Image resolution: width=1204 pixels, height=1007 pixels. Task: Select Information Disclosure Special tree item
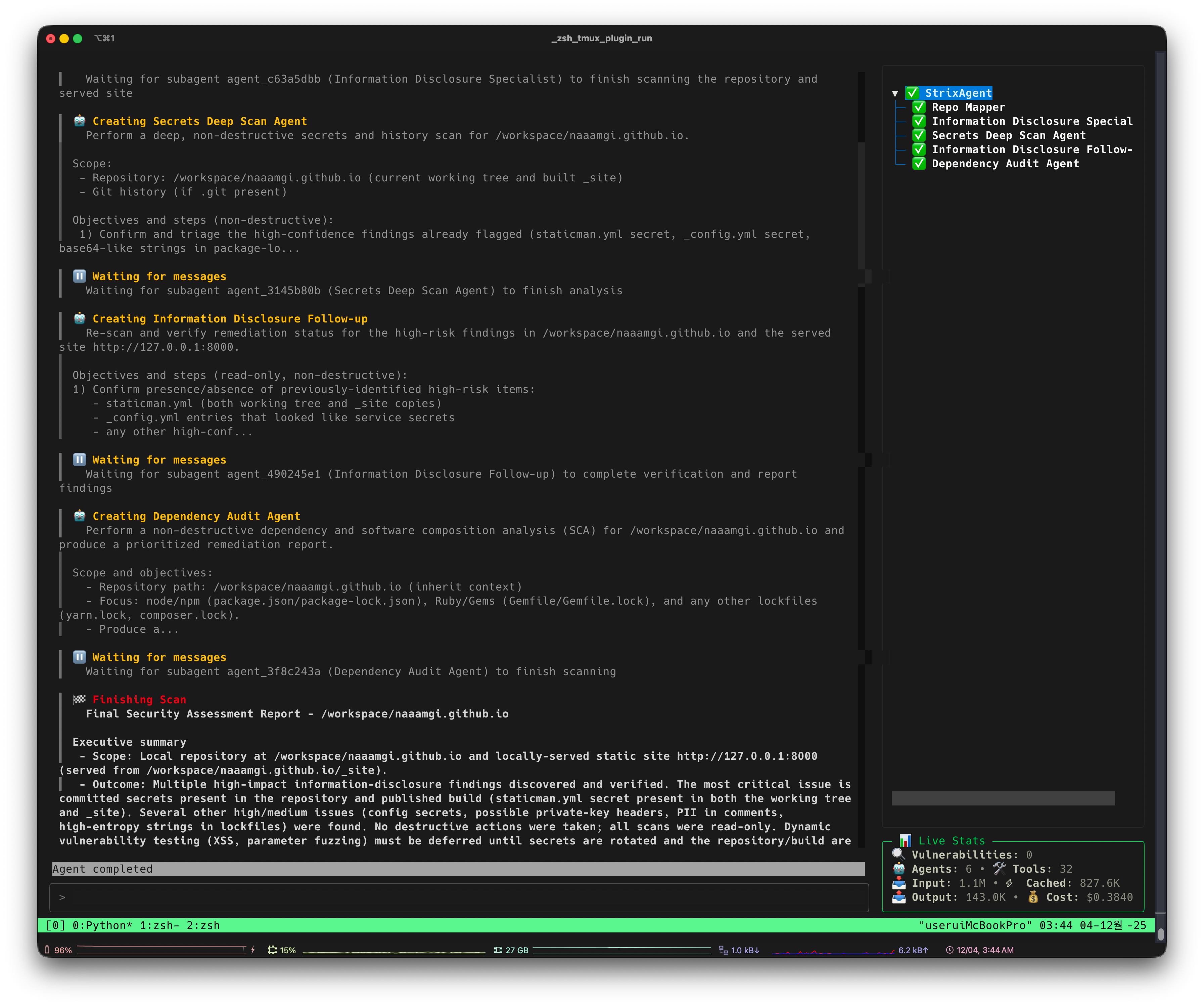click(1032, 121)
